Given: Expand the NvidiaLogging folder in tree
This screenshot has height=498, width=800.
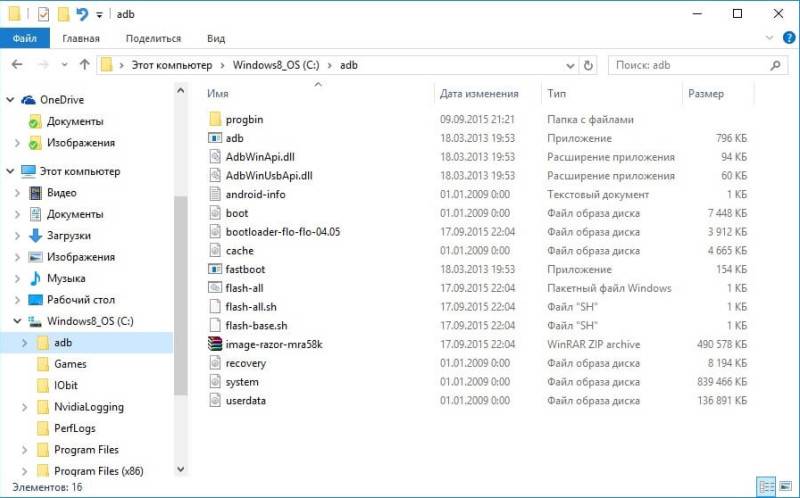Looking at the screenshot, I should click(x=24, y=407).
